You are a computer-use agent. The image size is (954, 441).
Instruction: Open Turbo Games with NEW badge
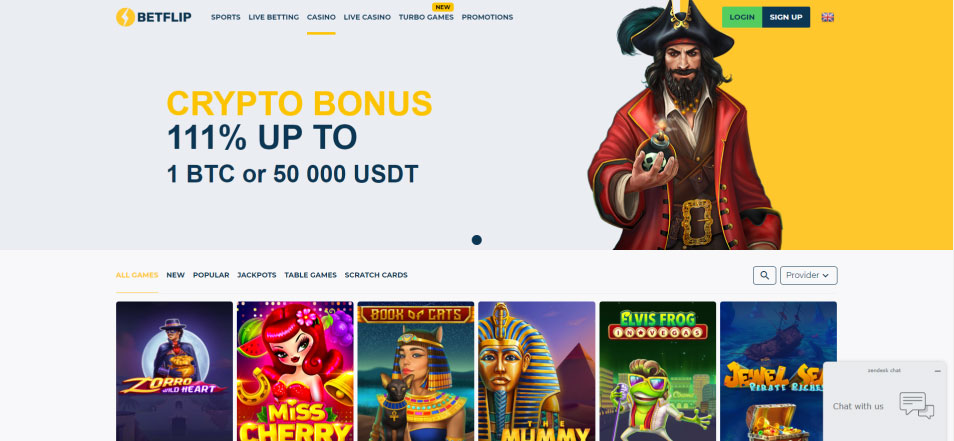point(426,17)
